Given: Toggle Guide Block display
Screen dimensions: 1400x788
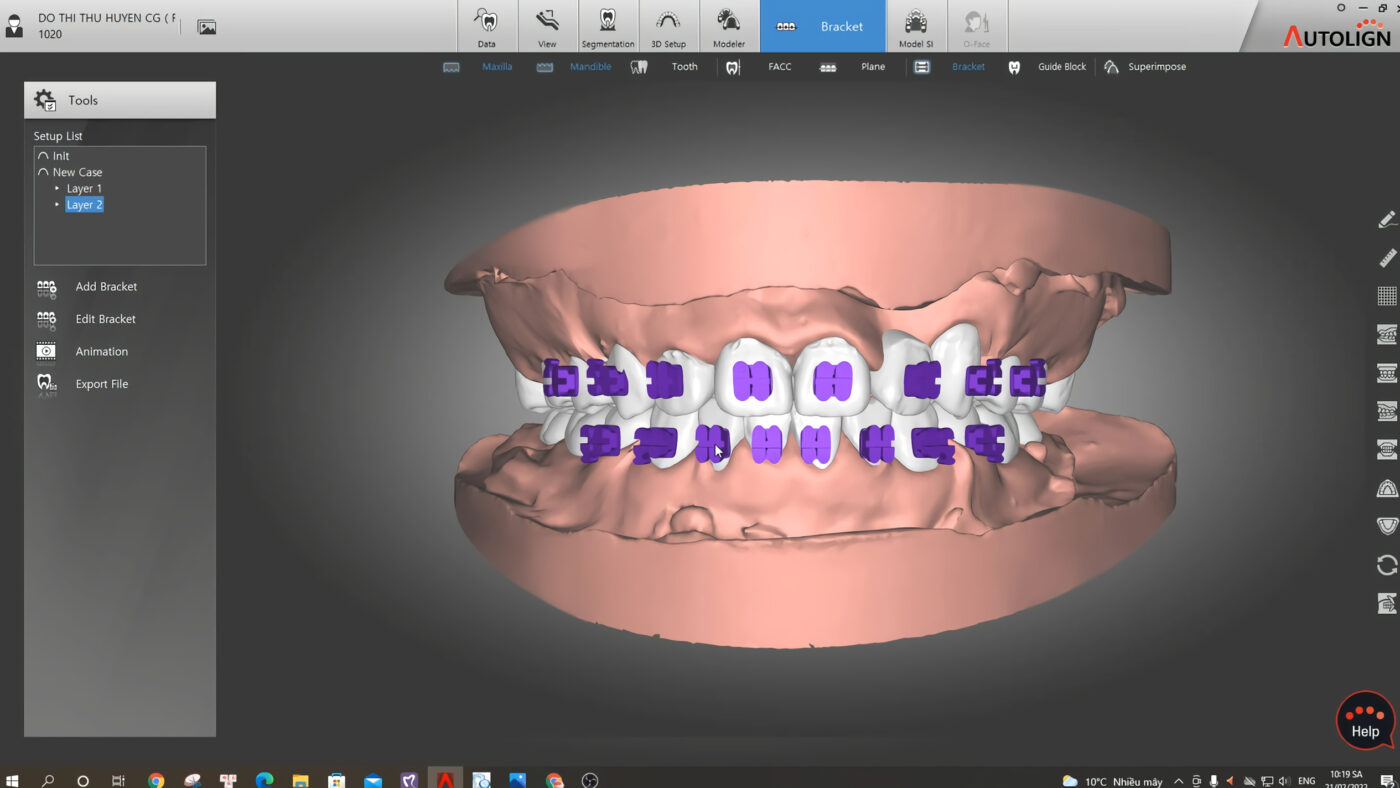Looking at the screenshot, I should [1061, 67].
